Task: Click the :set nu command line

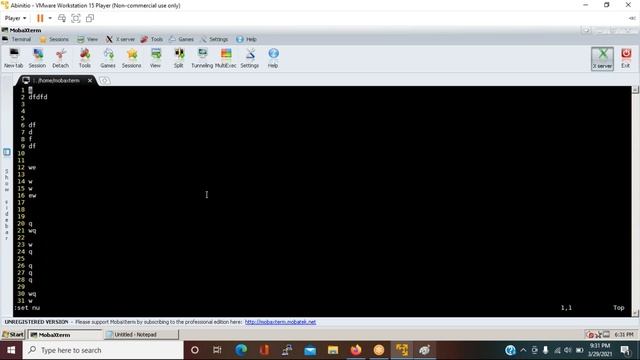Action: pos(27,308)
